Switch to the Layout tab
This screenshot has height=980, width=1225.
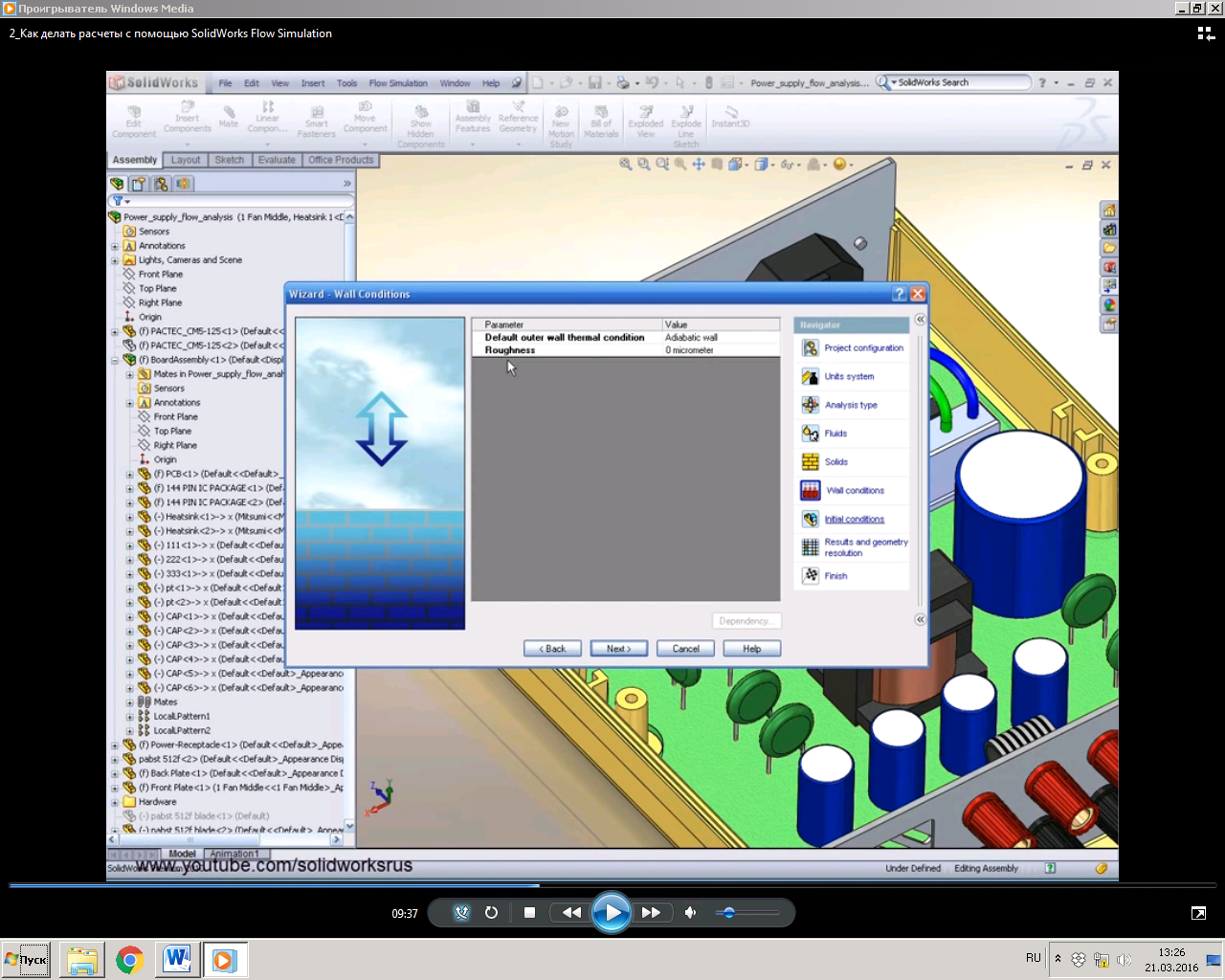point(186,160)
